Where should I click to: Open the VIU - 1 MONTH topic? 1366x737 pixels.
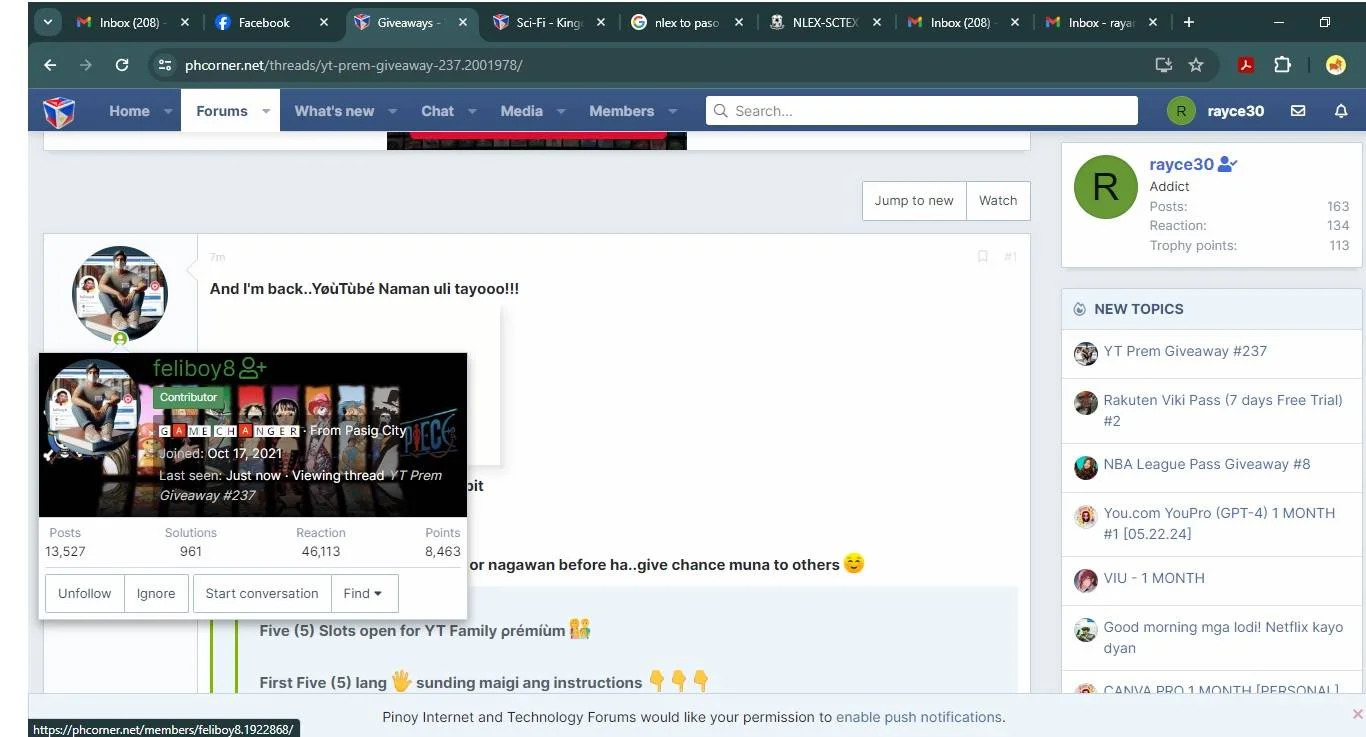(x=1154, y=578)
